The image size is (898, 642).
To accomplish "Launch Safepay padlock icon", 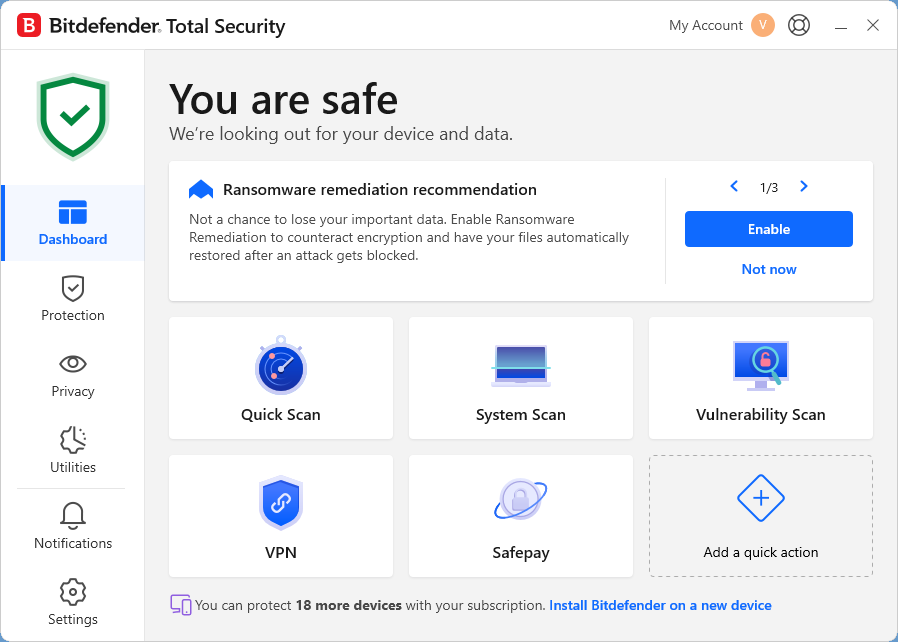I will pyautogui.click(x=520, y=501).
